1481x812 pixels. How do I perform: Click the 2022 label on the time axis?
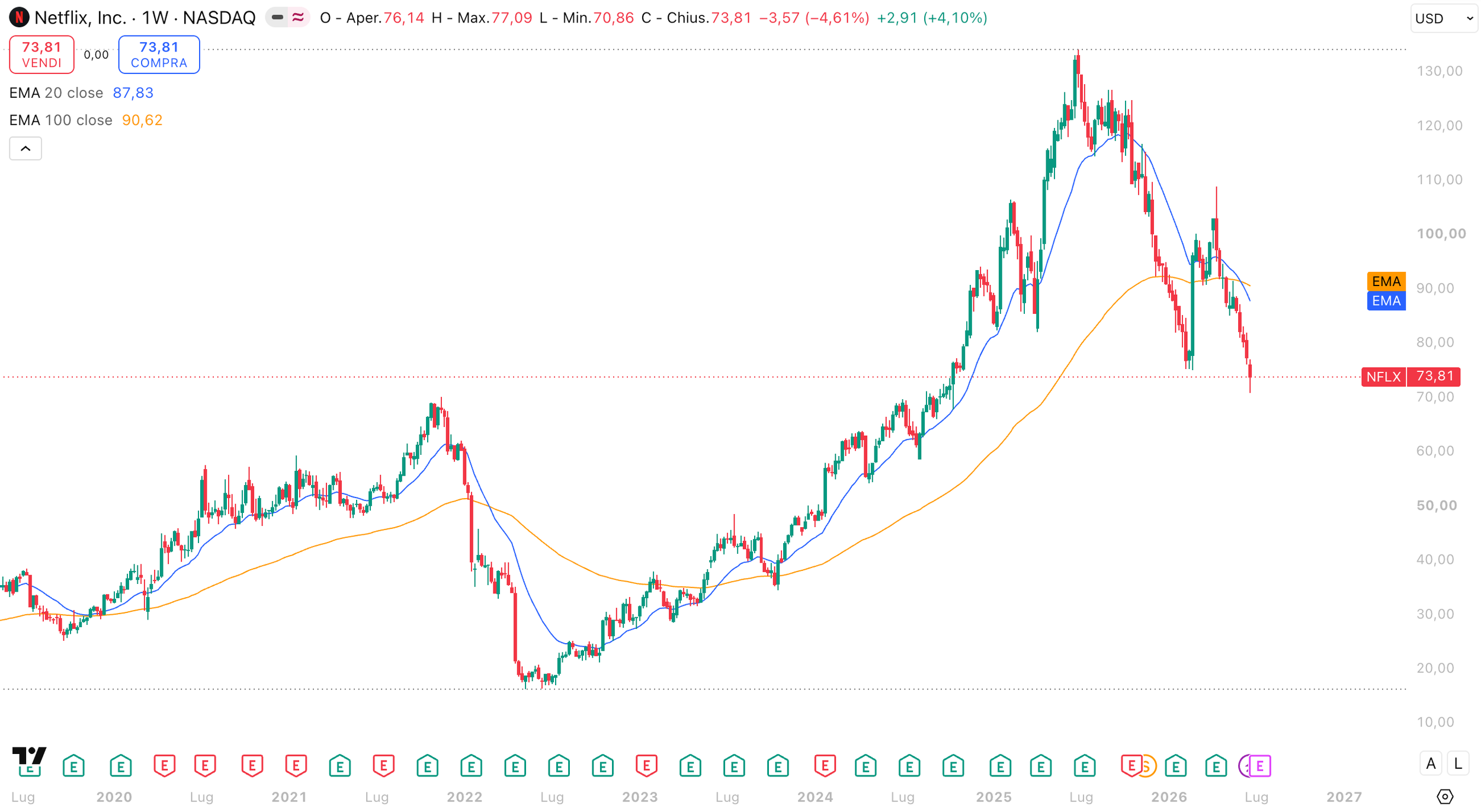pyautogui.click(x=464, y=797)
